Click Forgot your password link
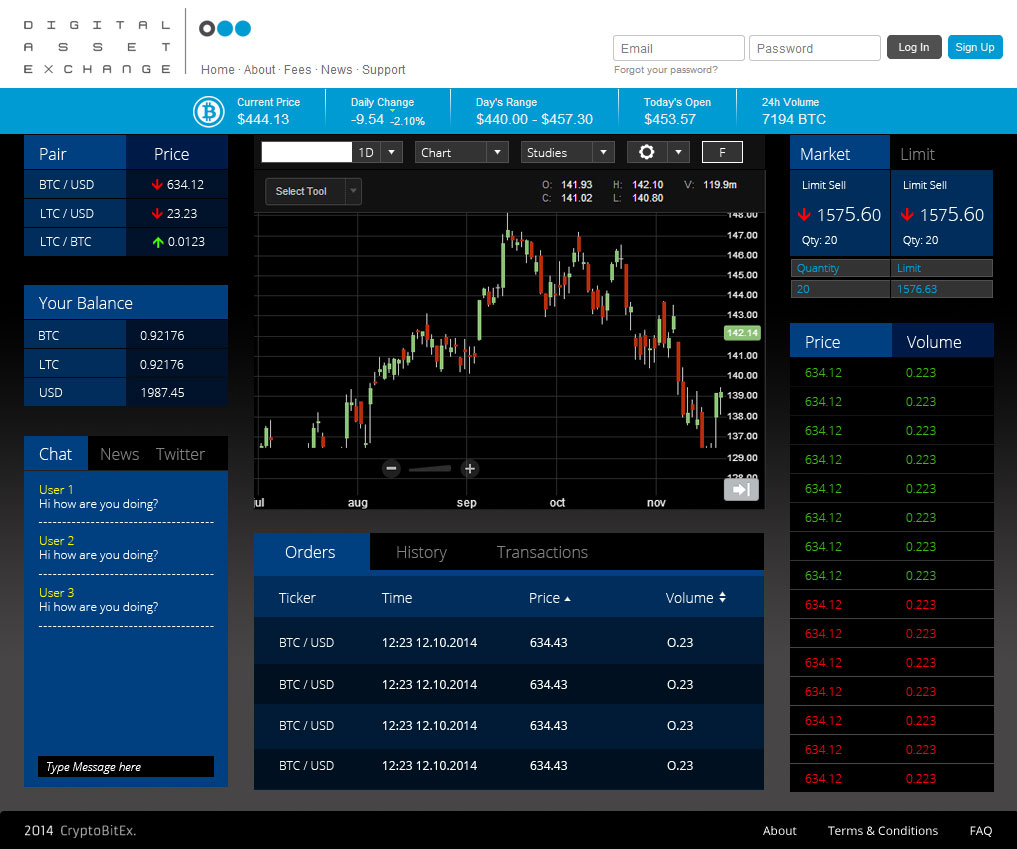The width and height of the screenshot is (1017, 849). [665, 70]
